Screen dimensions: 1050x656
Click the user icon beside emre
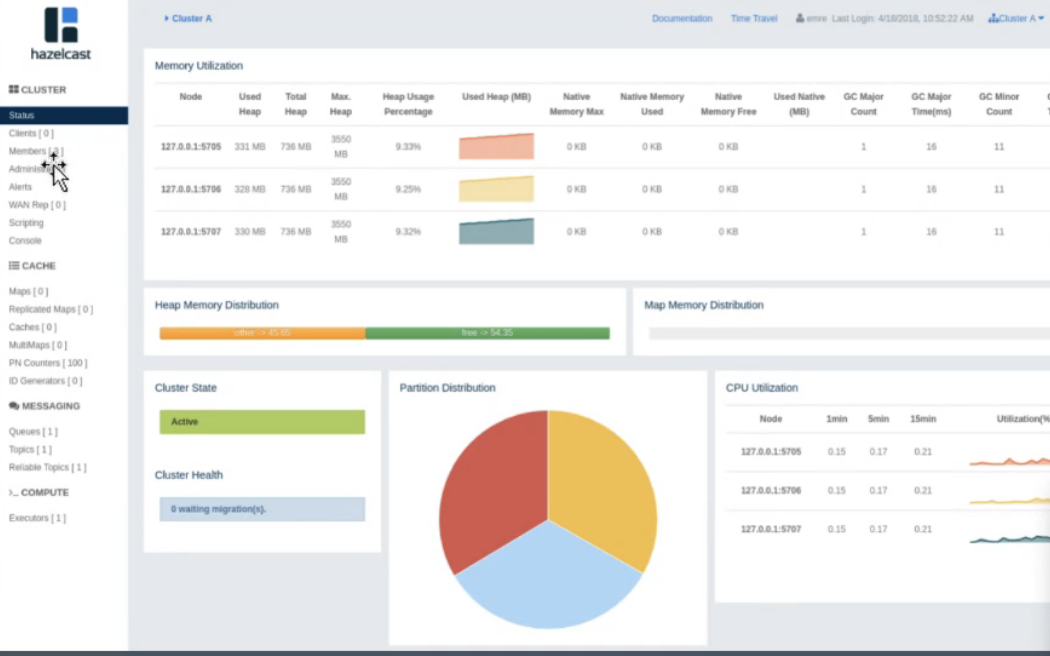pyautogui.click(x=800, y=18)
